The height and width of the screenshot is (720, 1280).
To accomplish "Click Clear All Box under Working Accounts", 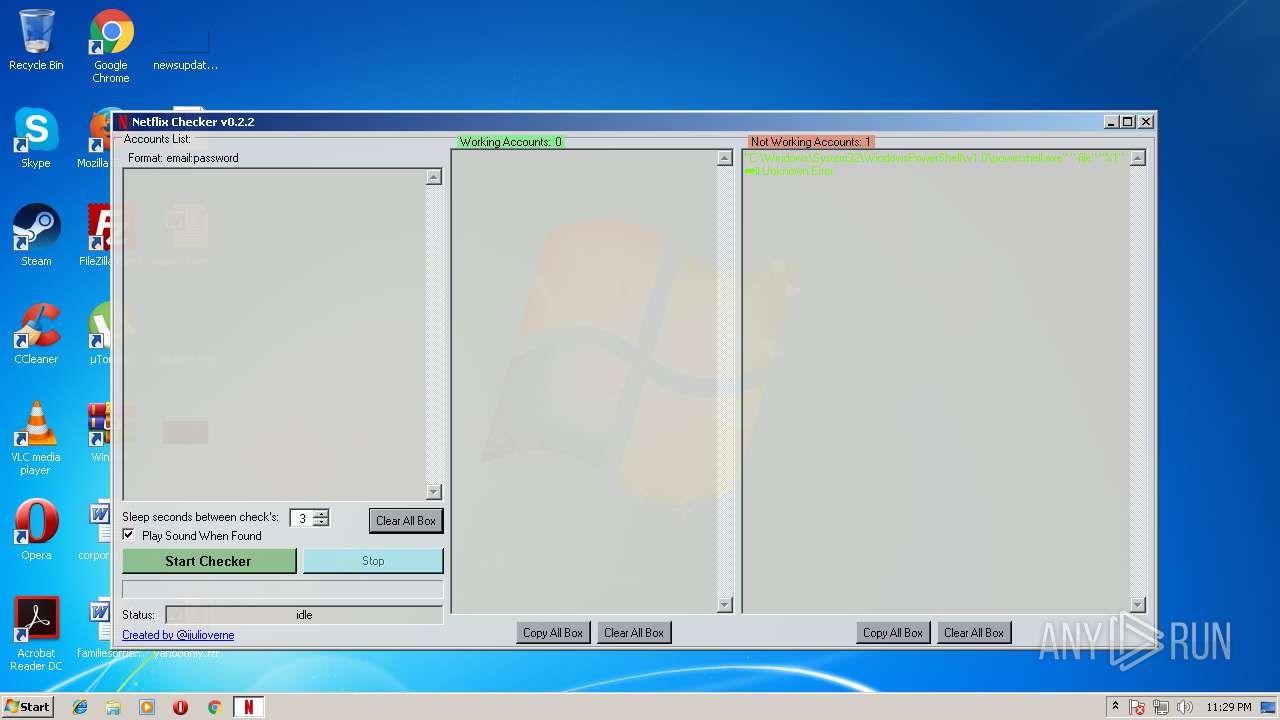I will pyautogui.click(x=634, y=632).
